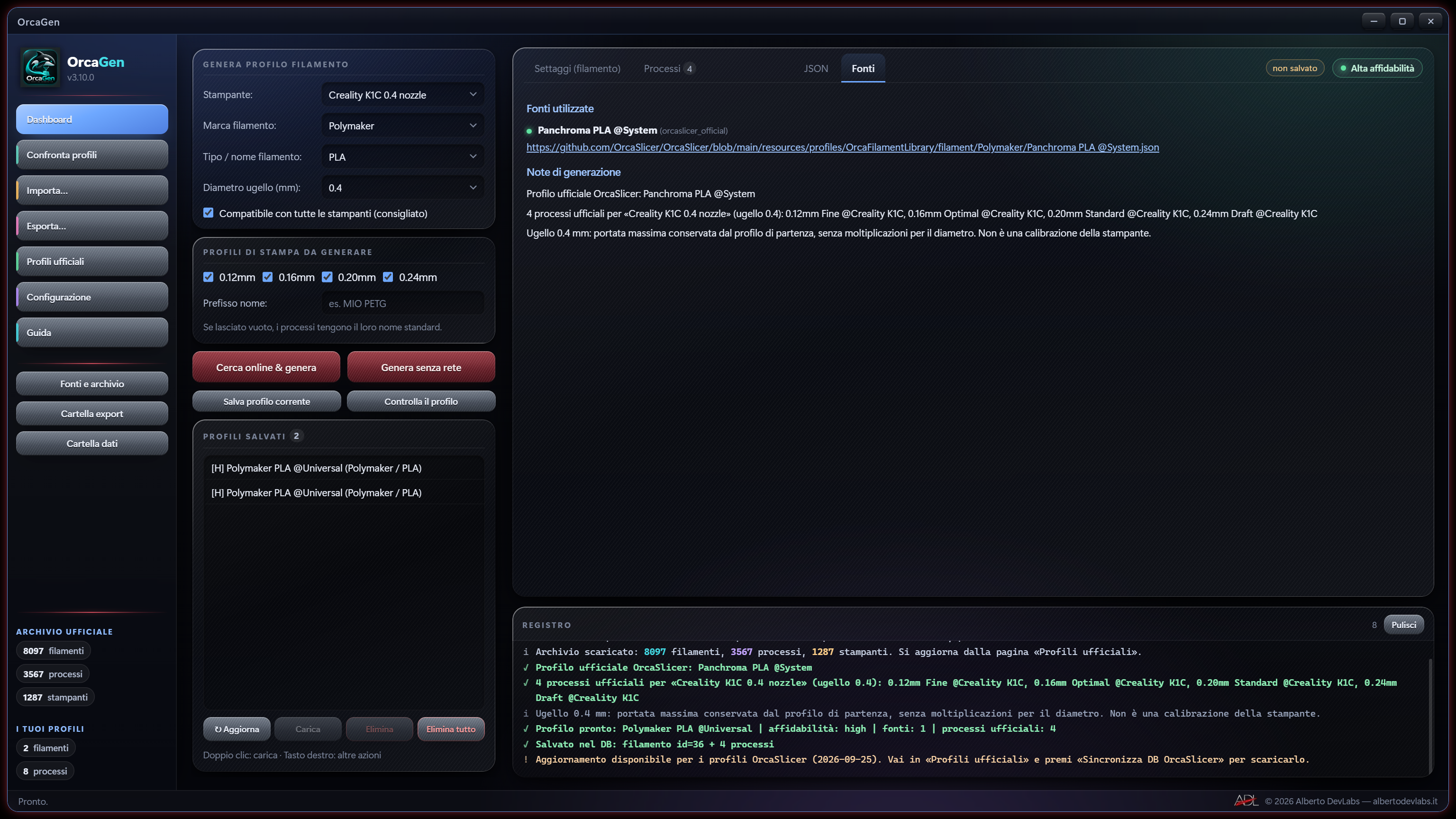This screenshot has width=1456, height=819.
Task: Select the Fonti tab
Action: point(863,68)
